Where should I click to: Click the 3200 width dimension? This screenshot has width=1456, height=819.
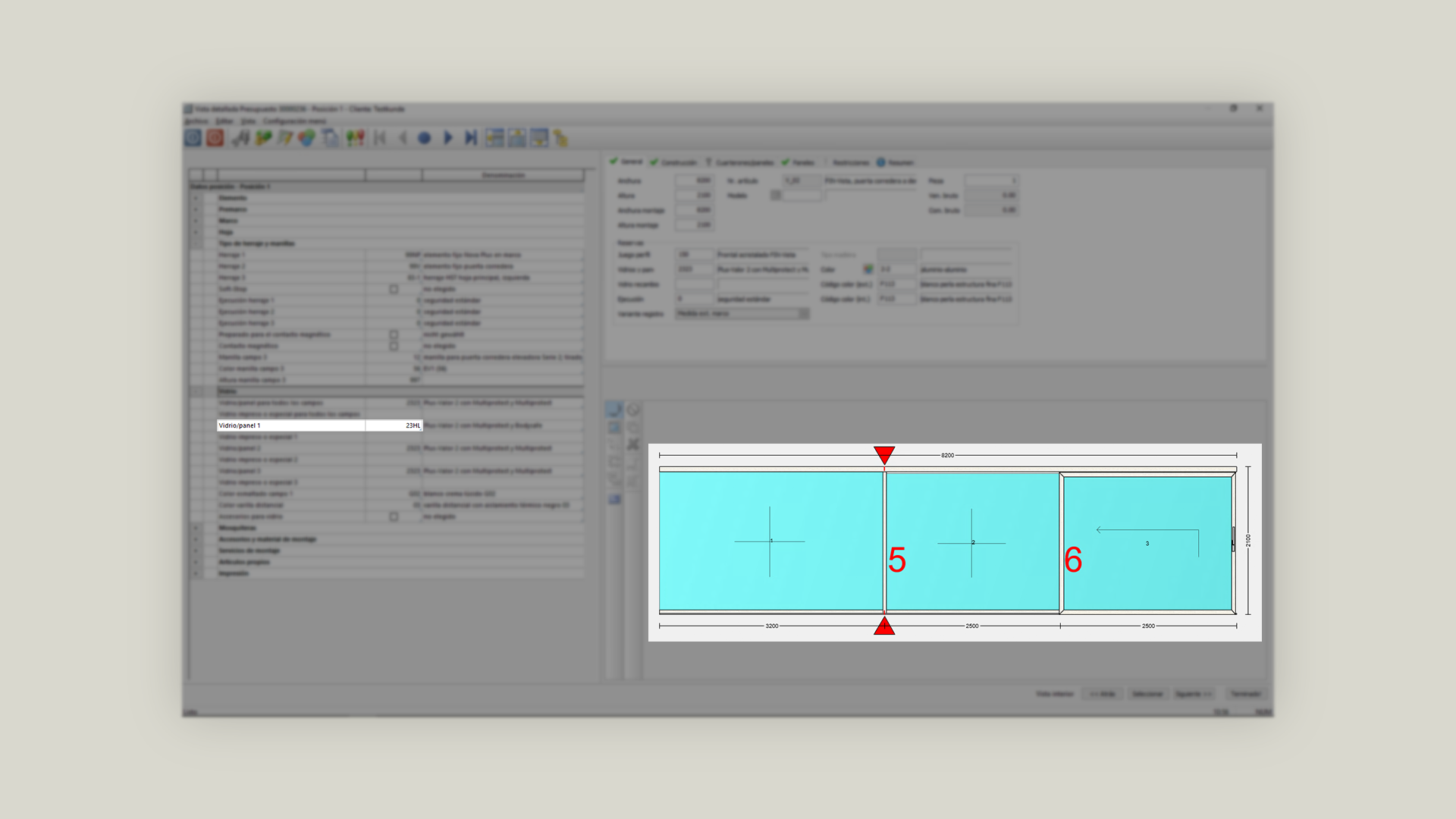click(x=771, y=626)
